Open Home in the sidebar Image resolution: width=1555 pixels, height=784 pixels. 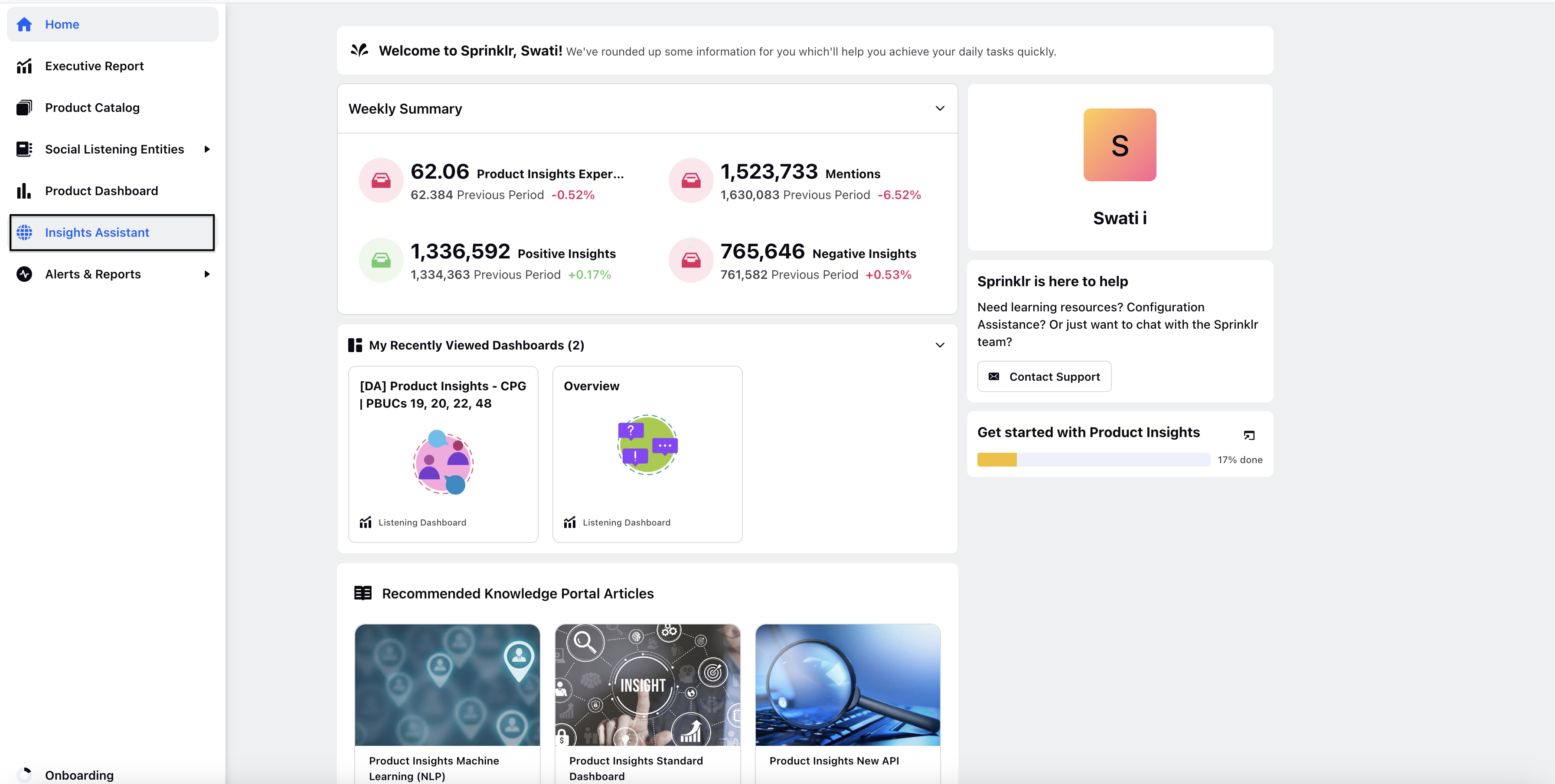click(x=112, y=24)
